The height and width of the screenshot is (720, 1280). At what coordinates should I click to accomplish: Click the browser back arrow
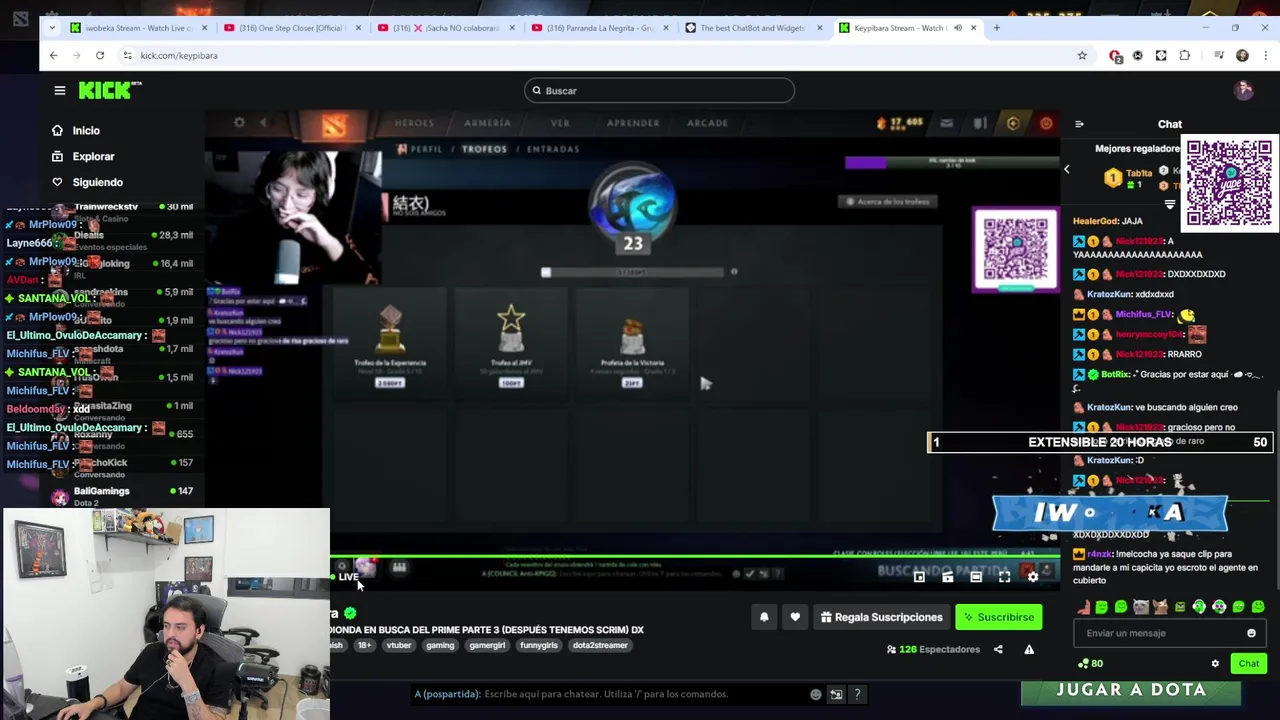click(x=54, y=55)
